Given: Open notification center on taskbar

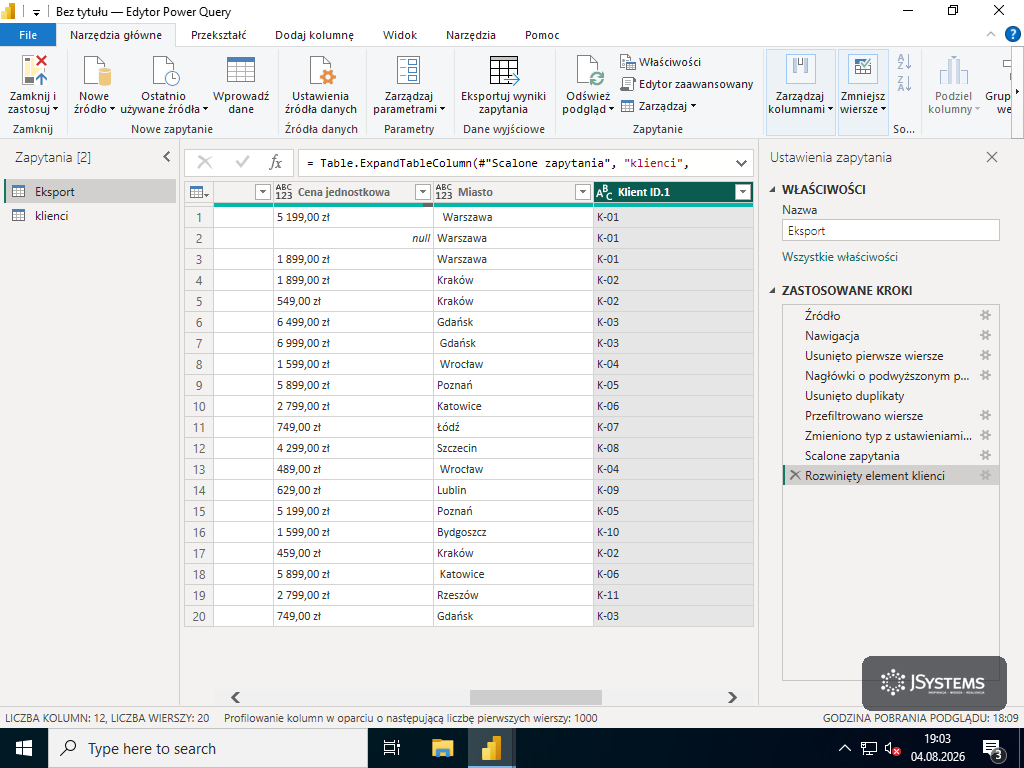Looking at the screenshot, I should point(992,749).
